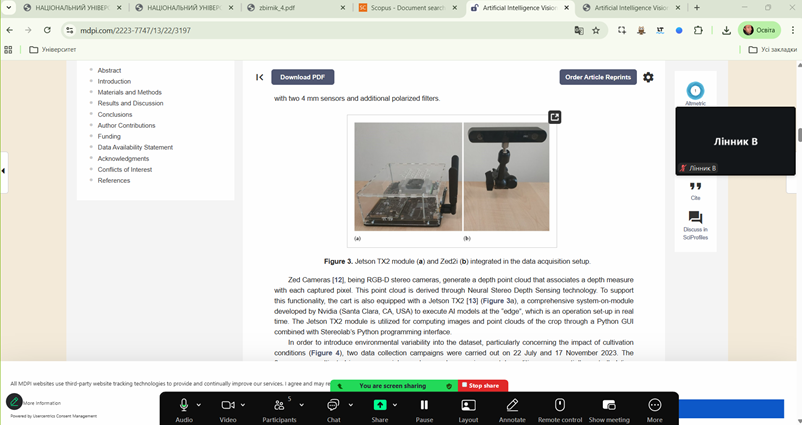Open video options arrow next to Video

click(x=242, y=405)
